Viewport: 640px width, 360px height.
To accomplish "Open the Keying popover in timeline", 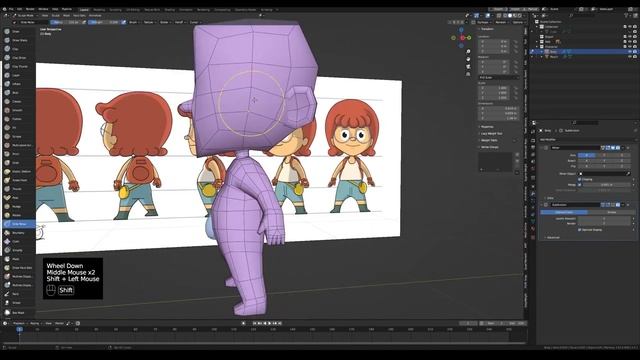I will (x=35, y=323).
